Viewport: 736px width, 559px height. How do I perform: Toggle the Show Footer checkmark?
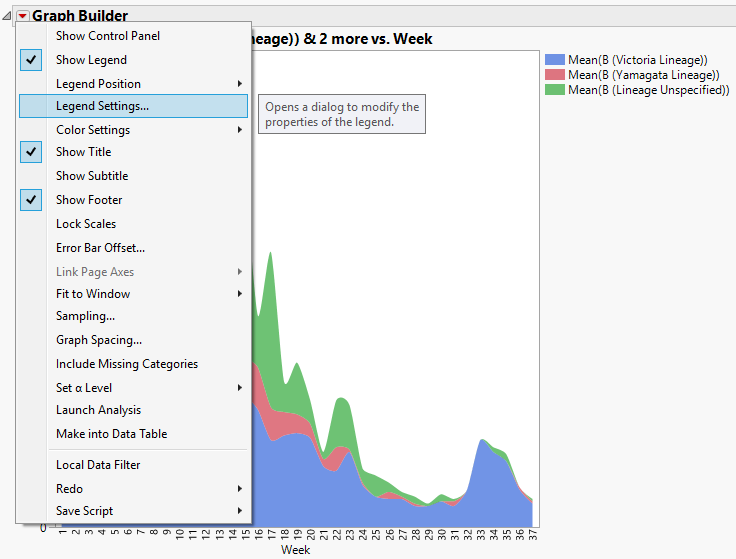tap(31, 200)
